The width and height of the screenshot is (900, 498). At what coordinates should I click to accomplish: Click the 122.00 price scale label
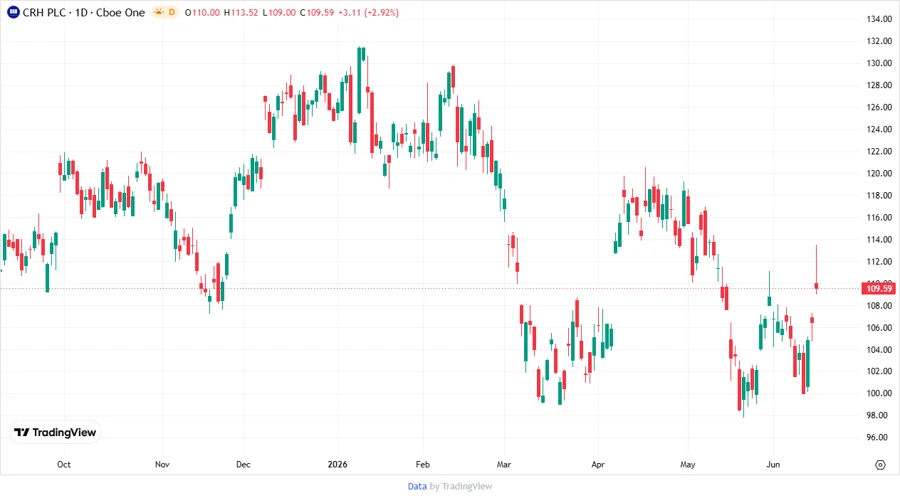tap(879, 151)
